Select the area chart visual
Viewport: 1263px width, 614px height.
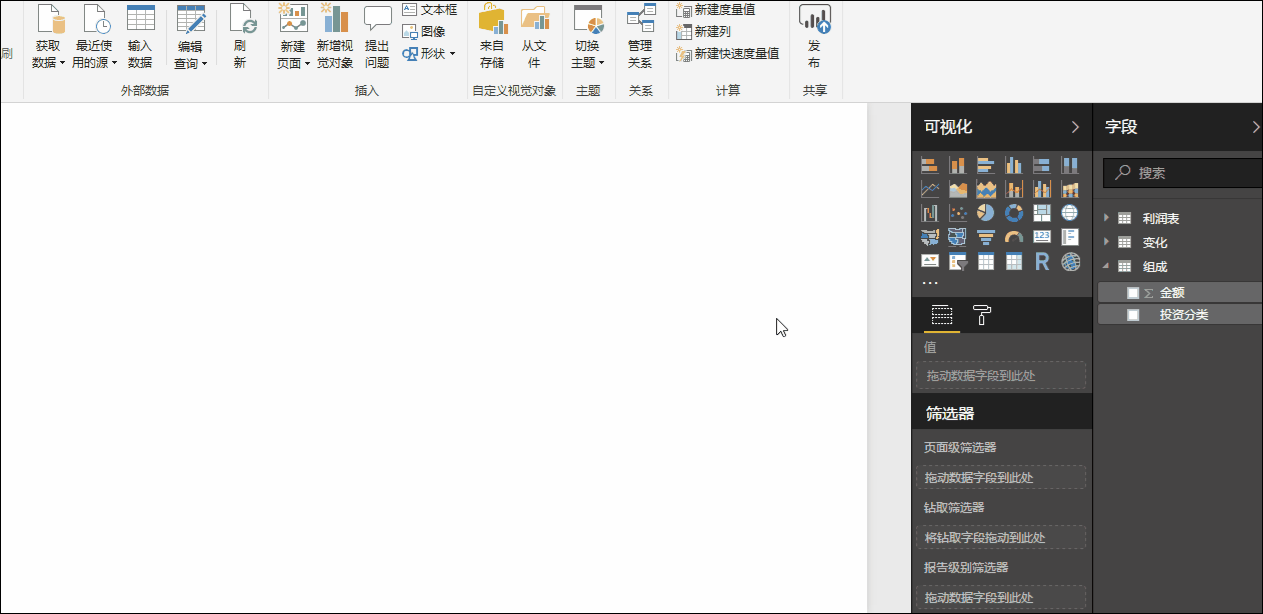pos(958,189)
